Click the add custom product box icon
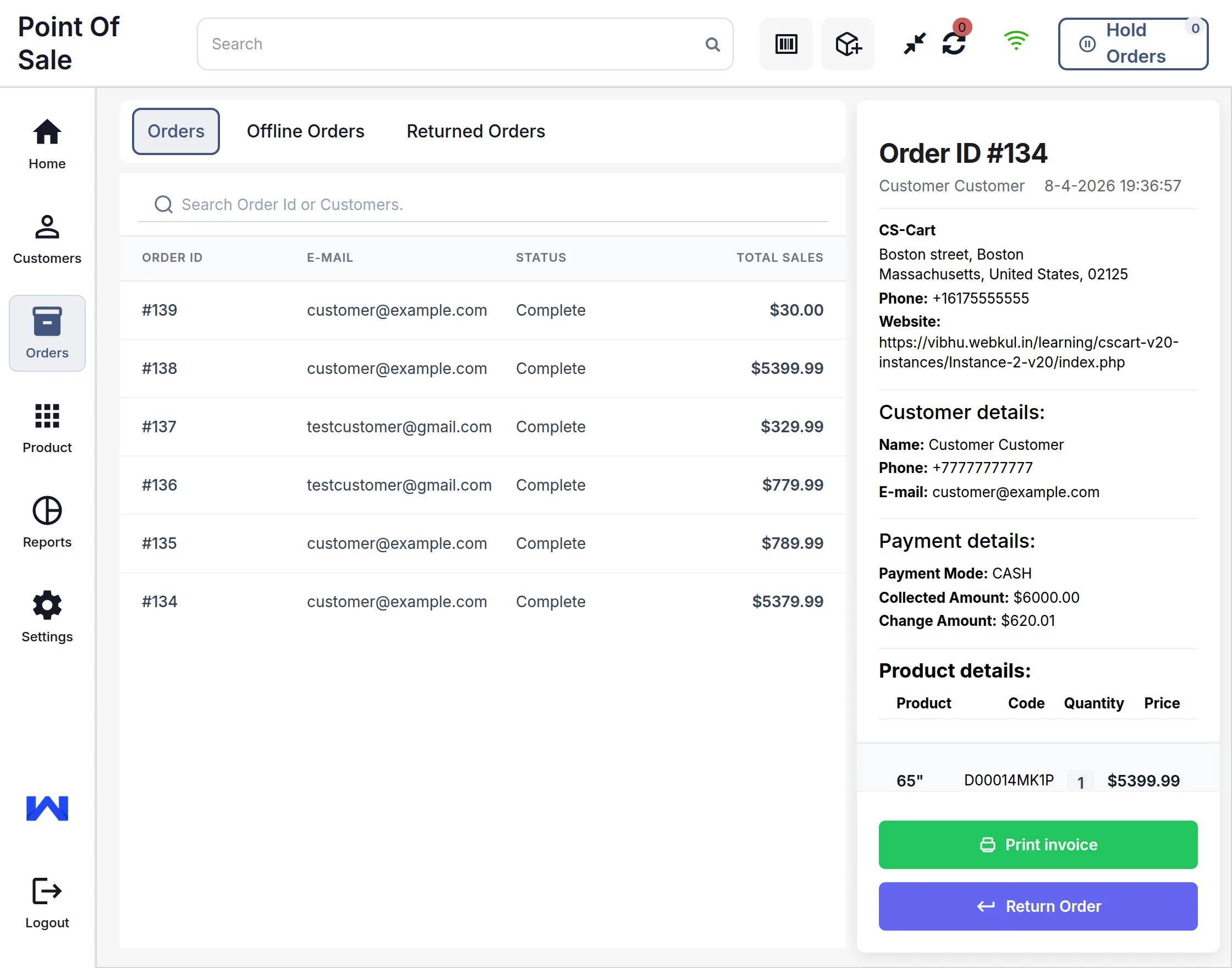This screenshot has height=968, width=1232. click(848, 44)
